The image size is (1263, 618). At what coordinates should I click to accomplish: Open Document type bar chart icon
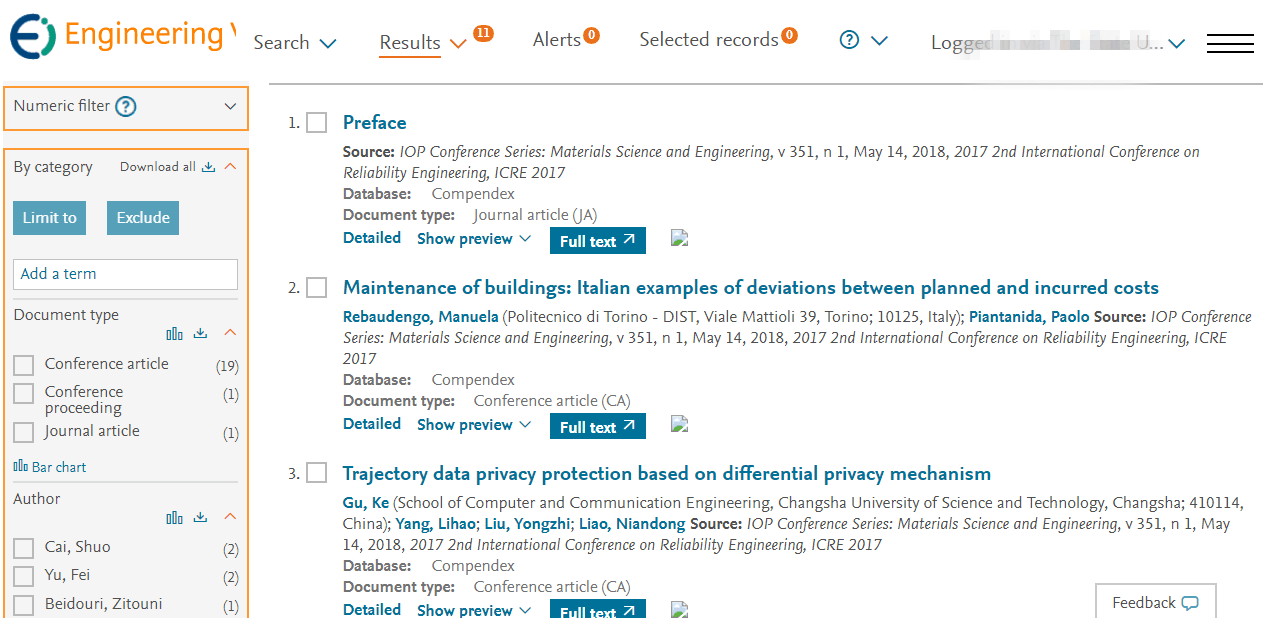(175, 333)
